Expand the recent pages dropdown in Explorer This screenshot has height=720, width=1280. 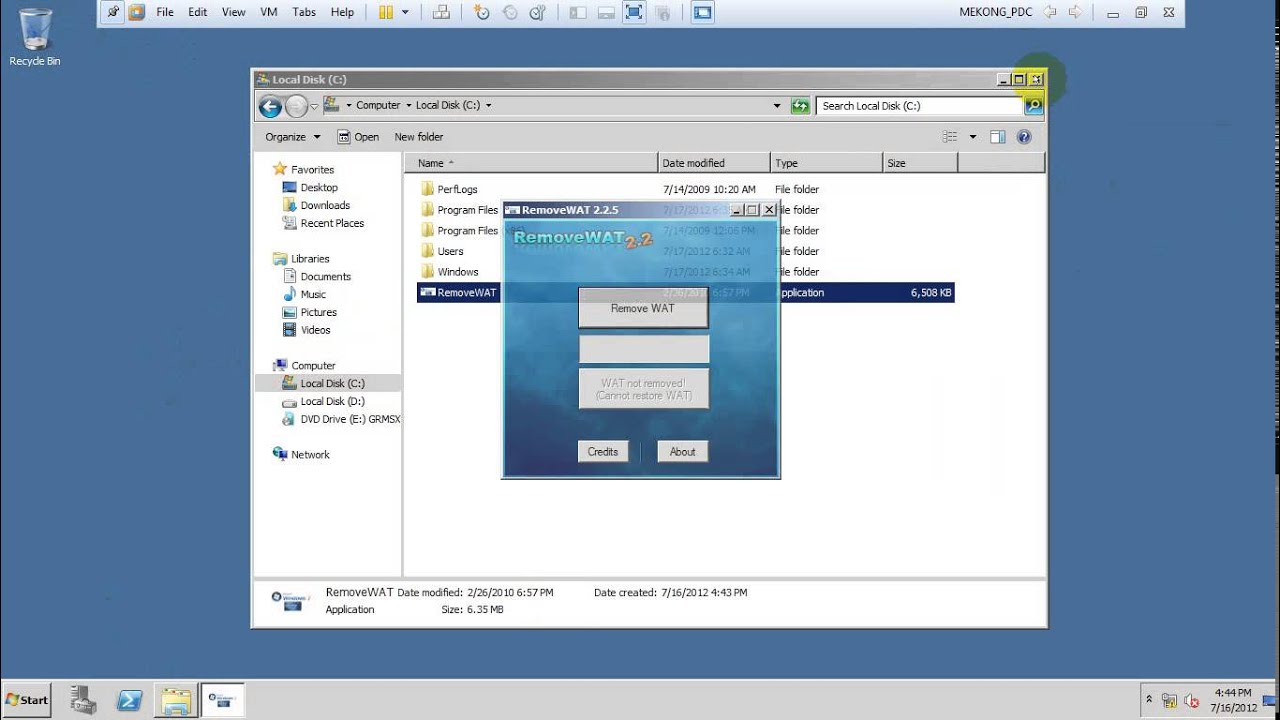[x=314, y=106]
